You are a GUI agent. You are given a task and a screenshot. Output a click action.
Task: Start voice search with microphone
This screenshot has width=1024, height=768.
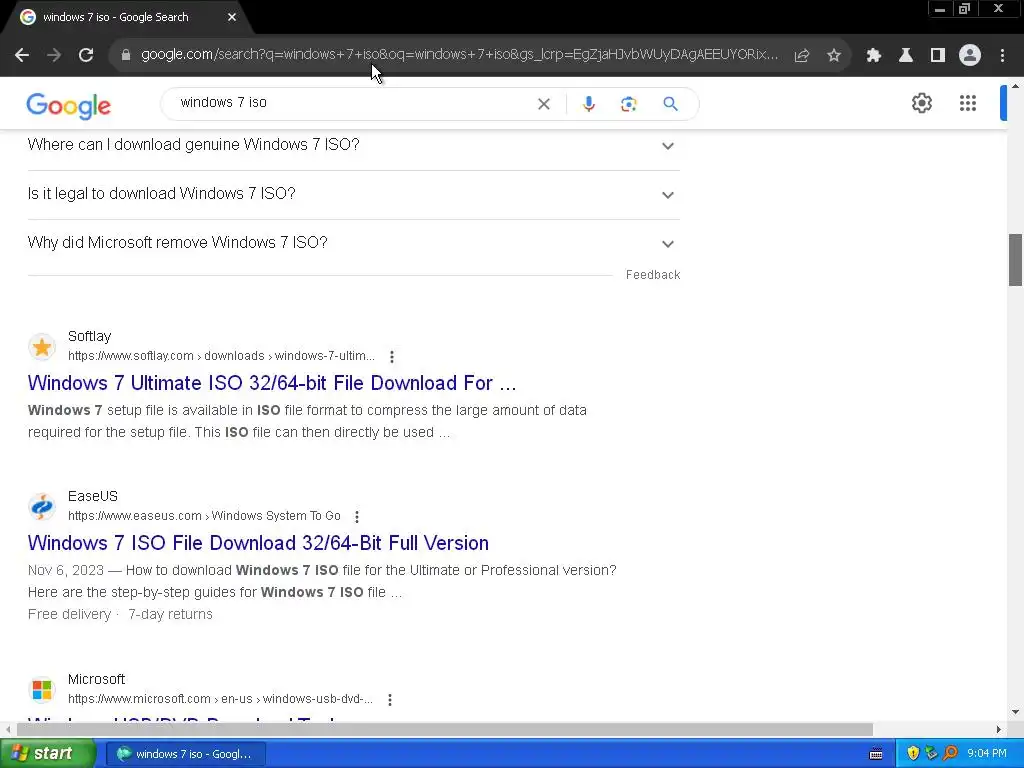[588, 104]
